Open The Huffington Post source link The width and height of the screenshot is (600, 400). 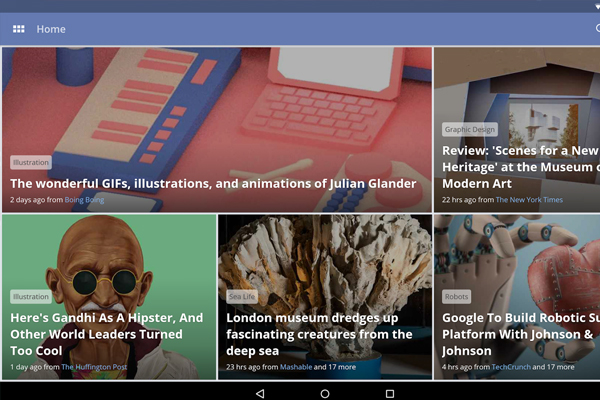pyautogui.click(x=94, y=367)
